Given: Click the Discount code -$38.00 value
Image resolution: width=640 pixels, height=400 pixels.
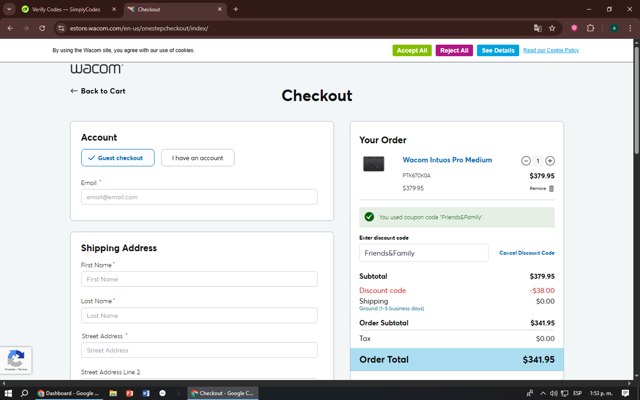Looking at the screenshot, I should tap(542, 291).
